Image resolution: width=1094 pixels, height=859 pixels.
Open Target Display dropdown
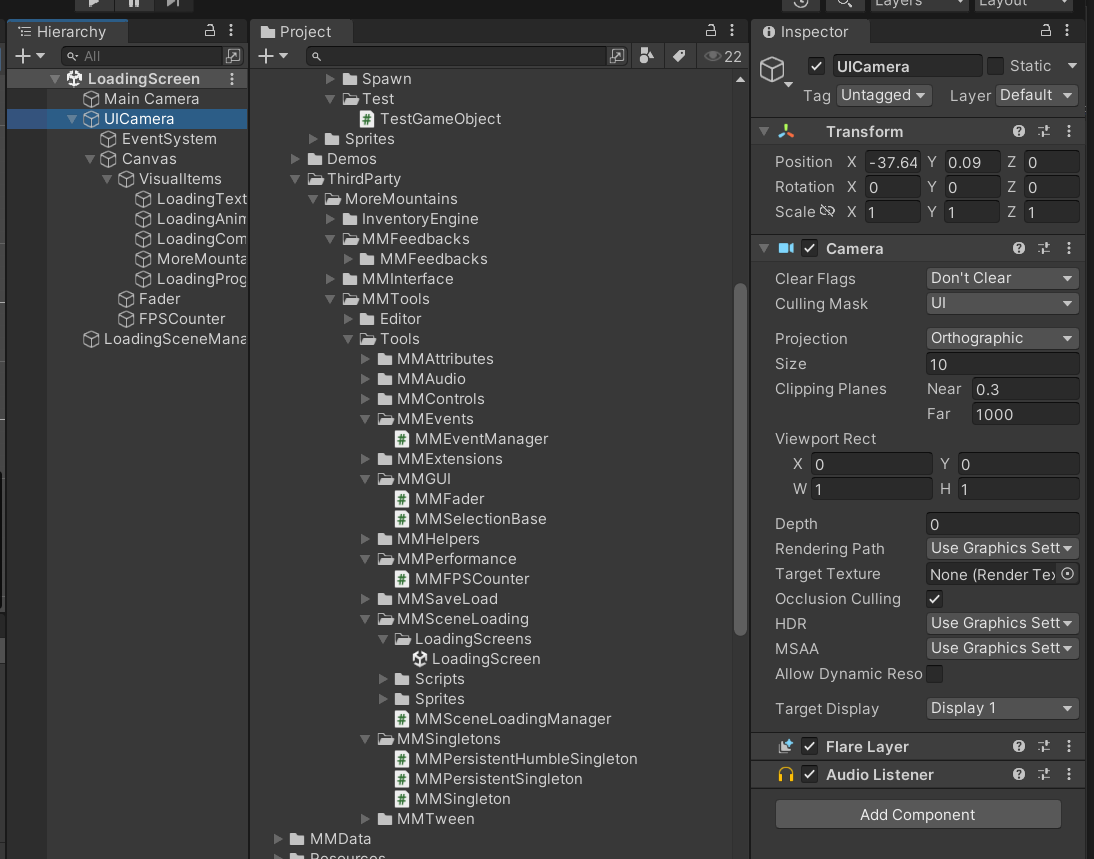tap(1002, 708)
